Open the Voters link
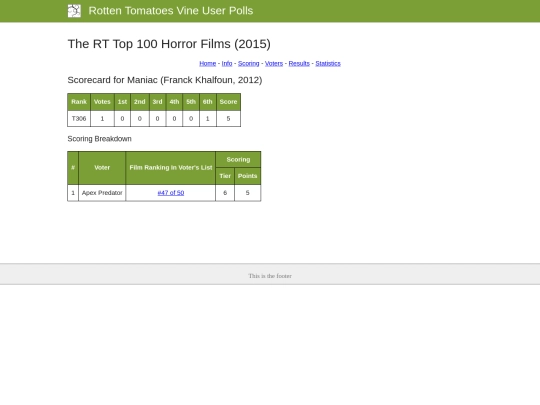The image size is (540, 405). pos(274,63)
